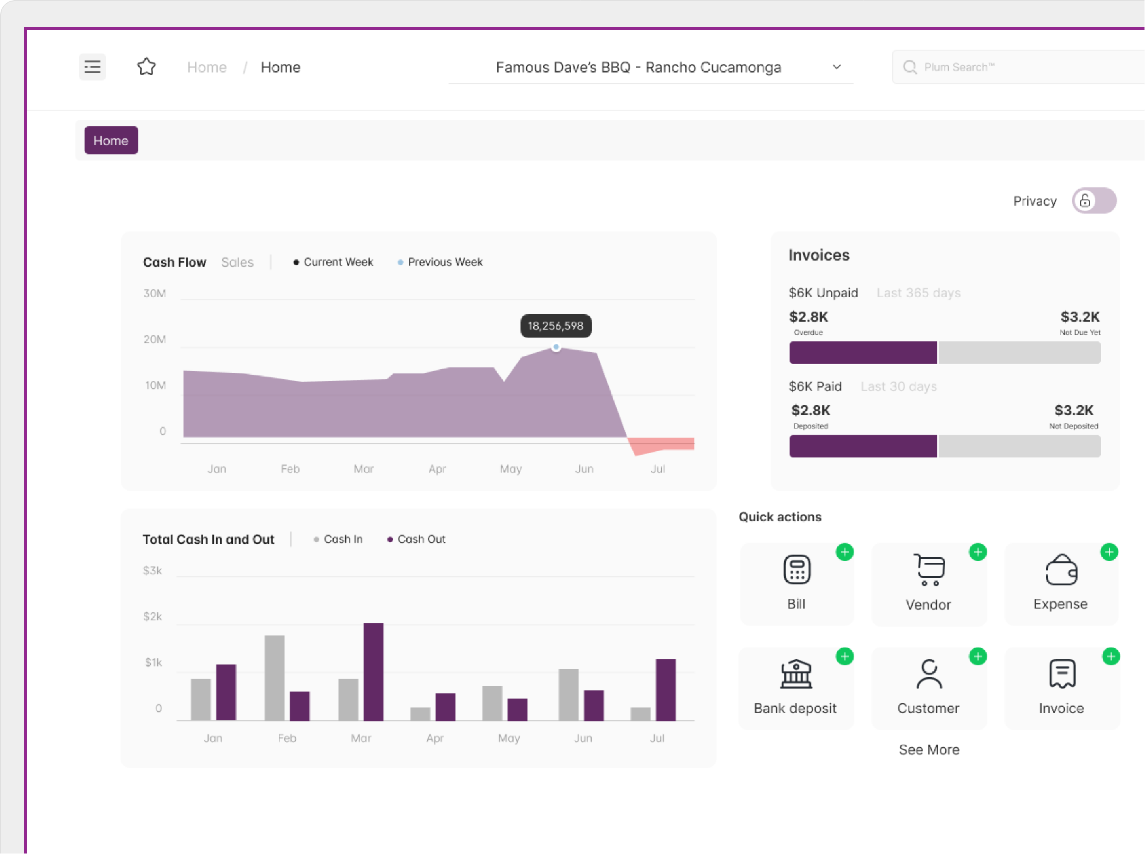Click the search magnifier icon
Viewport: 1145px width, 854px height.
click(x=909, y=67)
